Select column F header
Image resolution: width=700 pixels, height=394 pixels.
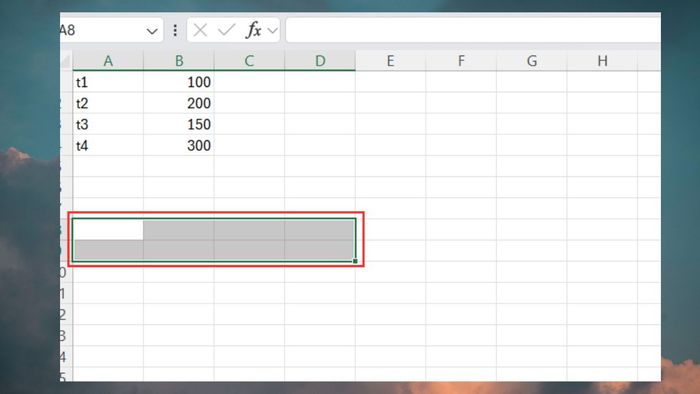pos(461,61)
